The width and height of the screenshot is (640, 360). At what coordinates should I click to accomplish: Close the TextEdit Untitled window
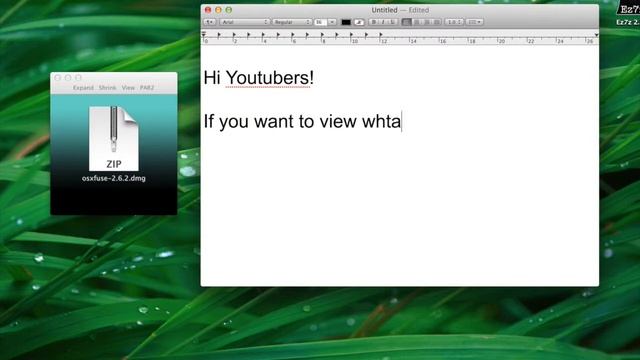(208, 10)
